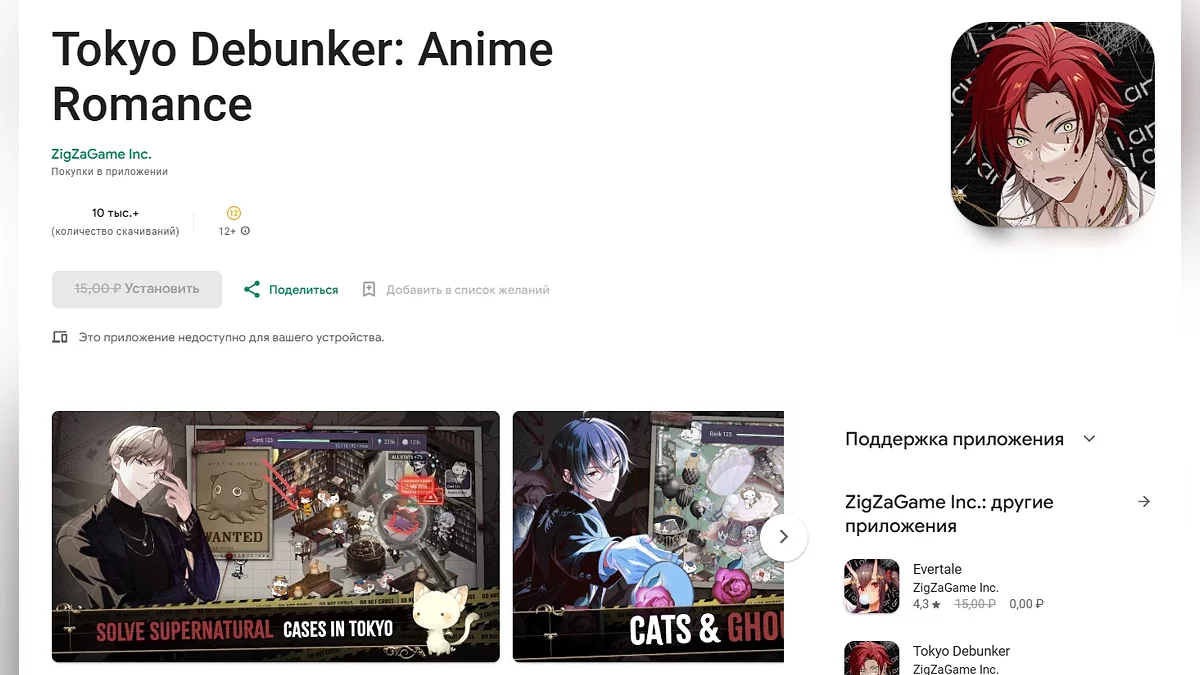
Task: Open the Evertale title link
Action: 937,569
